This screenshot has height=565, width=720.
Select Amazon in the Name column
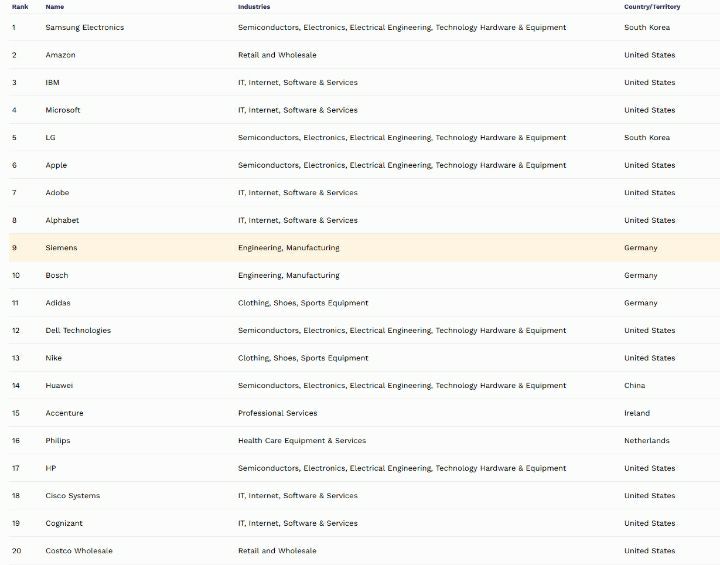pos(60,55)
